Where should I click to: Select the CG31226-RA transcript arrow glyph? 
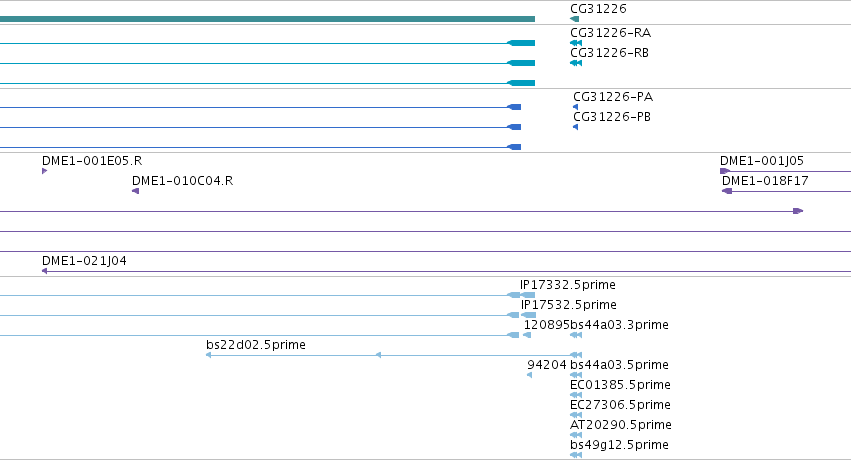tap(576, 43)
